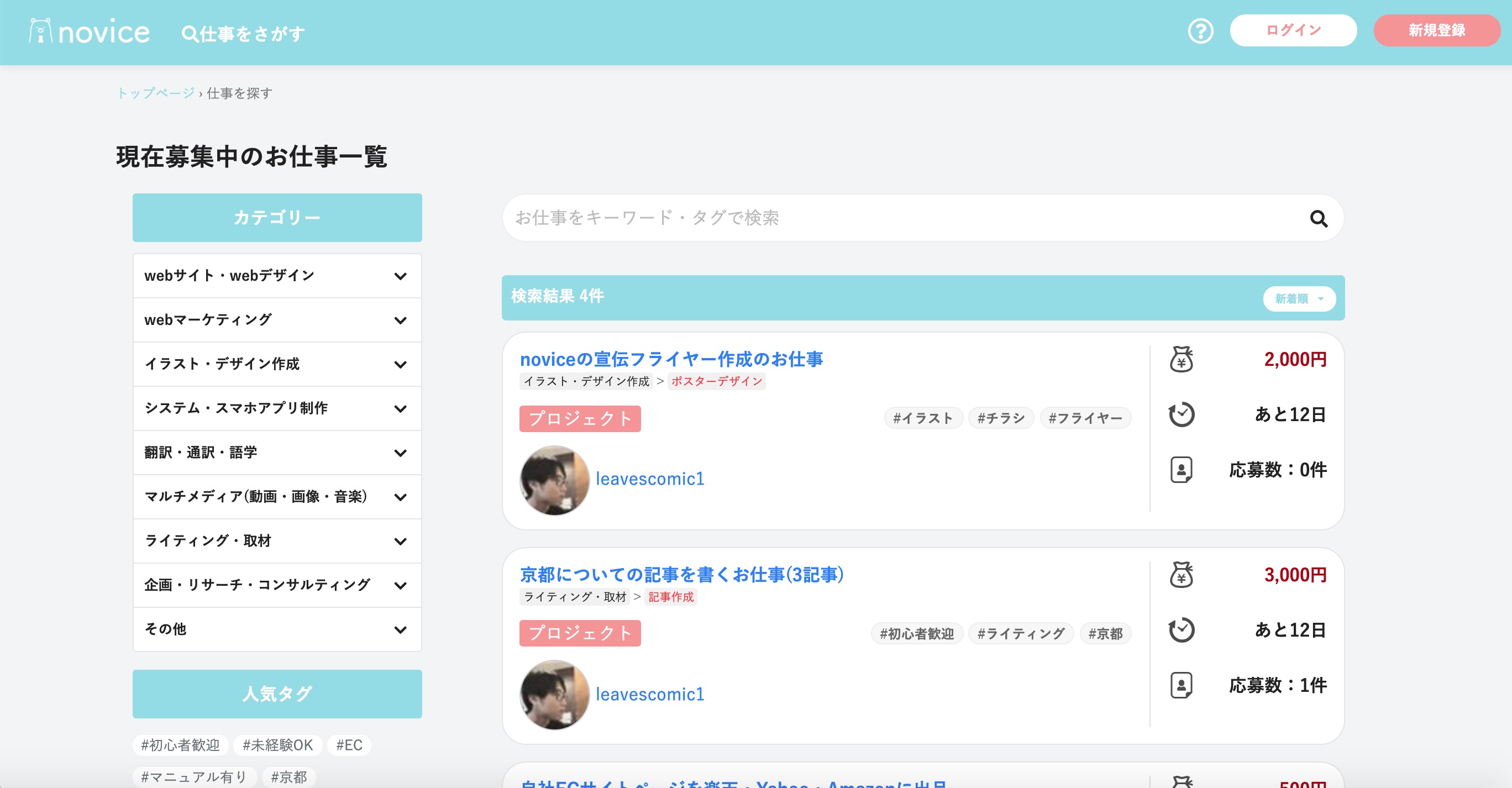
Task: Click applicant icon beside 応募数：1件
Action: [x=1181, y=685]
